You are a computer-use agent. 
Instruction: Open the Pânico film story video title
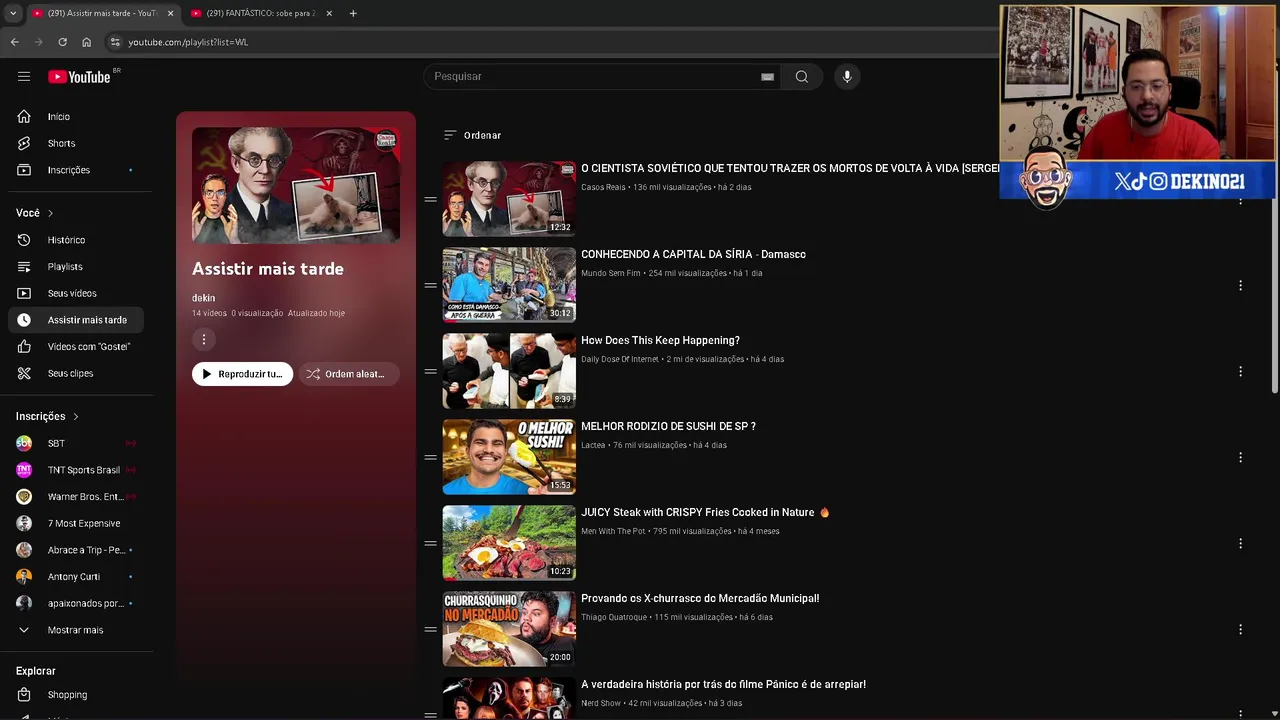click(723, 684)
